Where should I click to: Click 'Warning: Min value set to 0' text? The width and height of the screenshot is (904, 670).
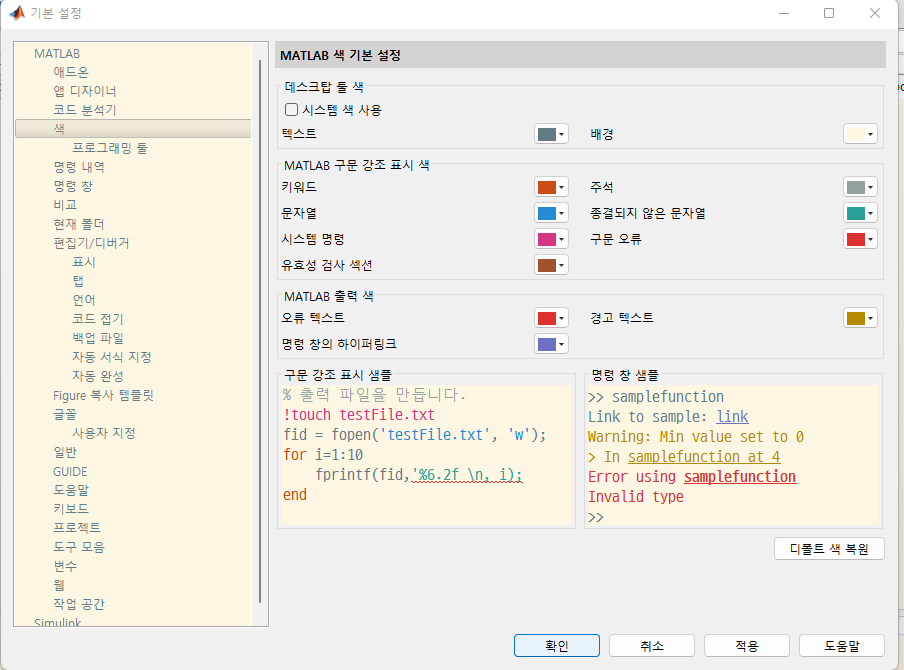point(695,436)
